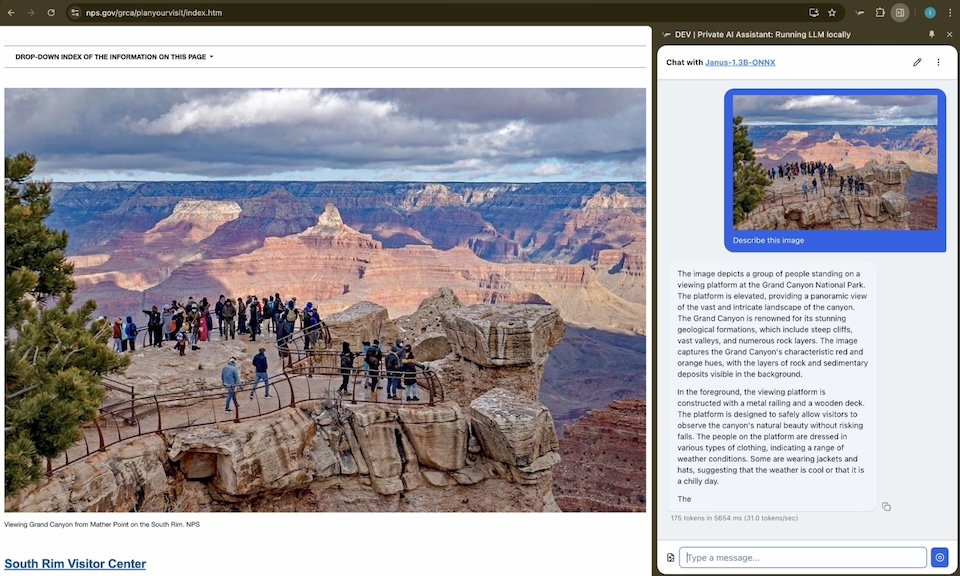The image size is (960, 576).
Task: Expand the drop-down index of page information
Action: coord(113,57)
